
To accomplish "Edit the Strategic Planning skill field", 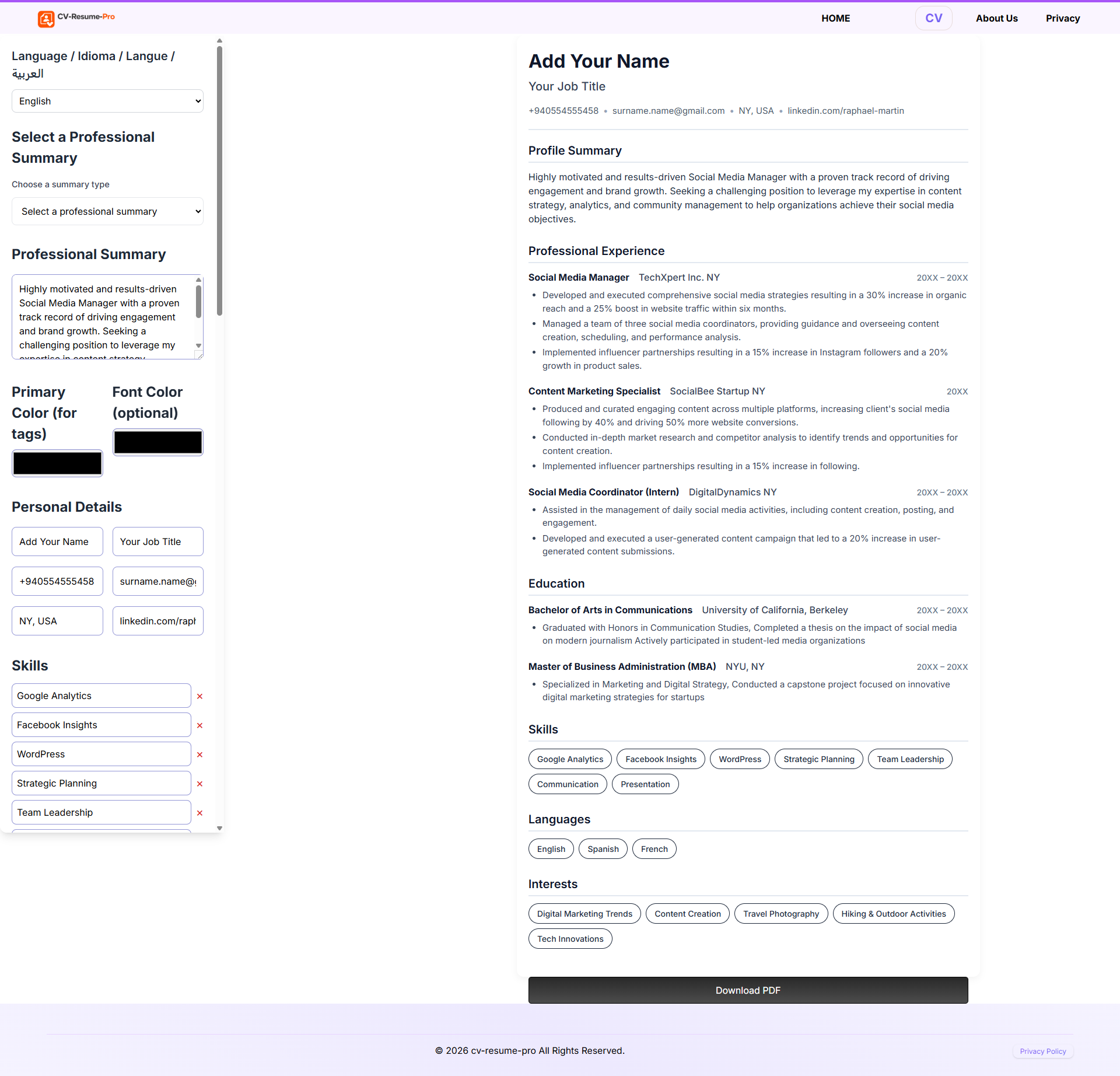I will (x=101, y=783).
